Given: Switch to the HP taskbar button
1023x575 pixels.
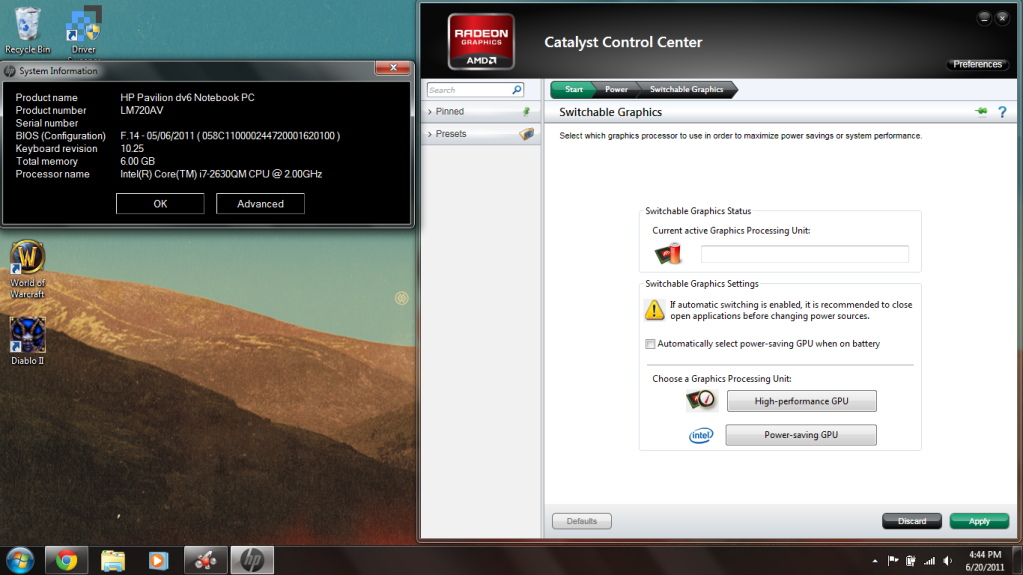Looking at the screenshot, I should coord(252,561).
